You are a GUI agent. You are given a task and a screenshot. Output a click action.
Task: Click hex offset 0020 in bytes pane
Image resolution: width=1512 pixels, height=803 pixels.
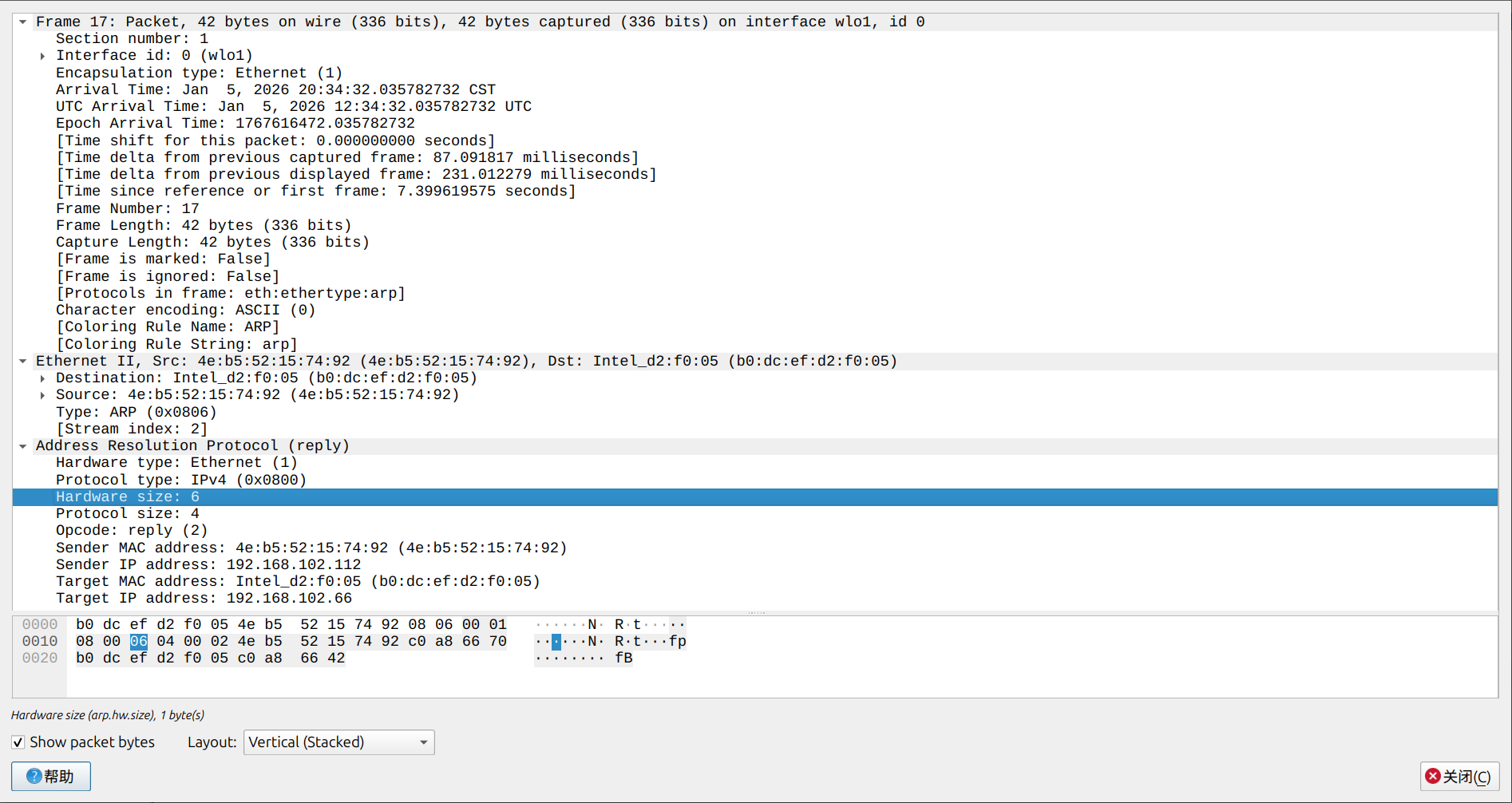(x=40, y=658)
